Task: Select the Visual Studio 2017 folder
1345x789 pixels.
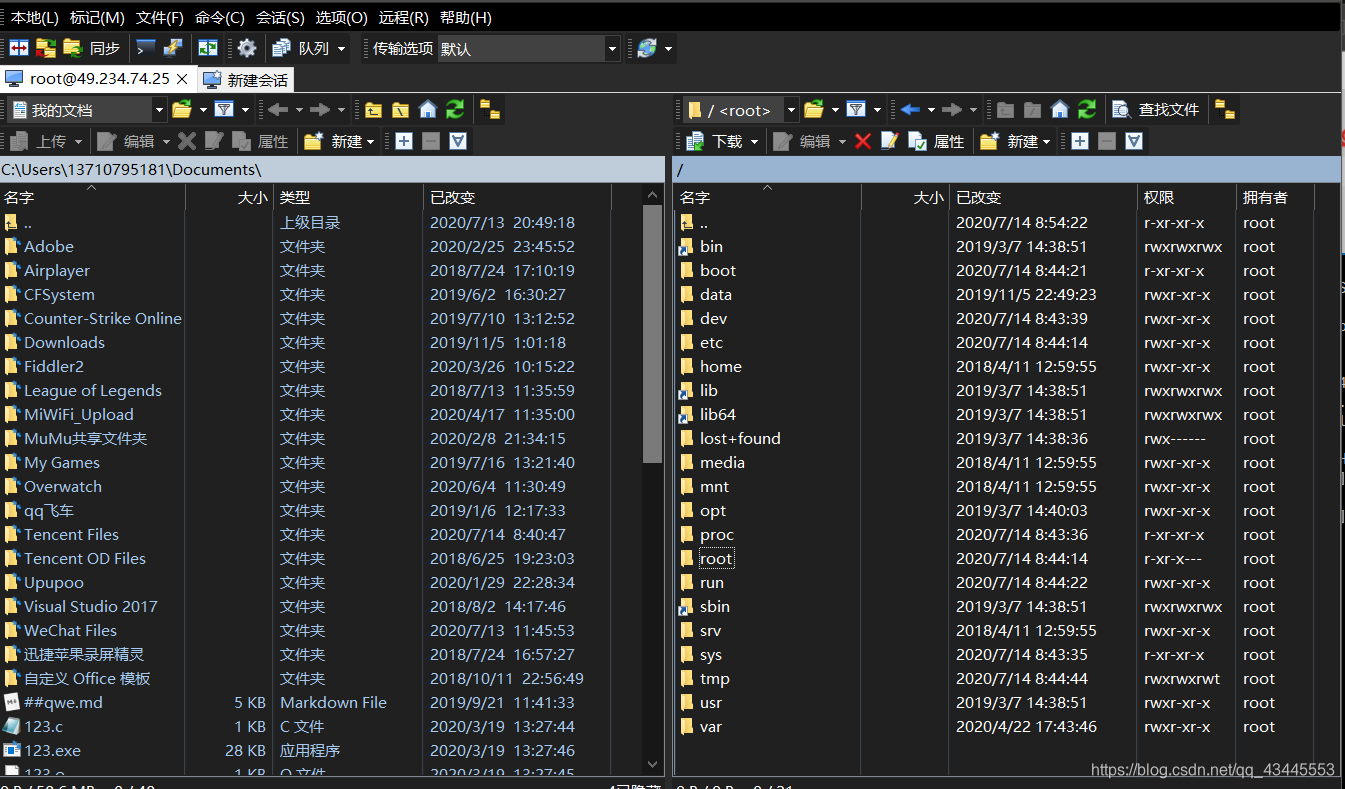Action: [90, 607]
